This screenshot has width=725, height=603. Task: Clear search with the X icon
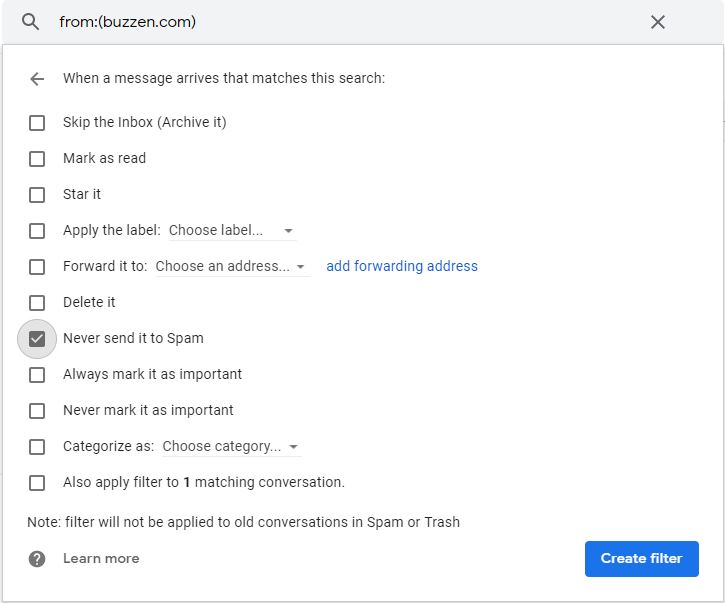(658, 22)
